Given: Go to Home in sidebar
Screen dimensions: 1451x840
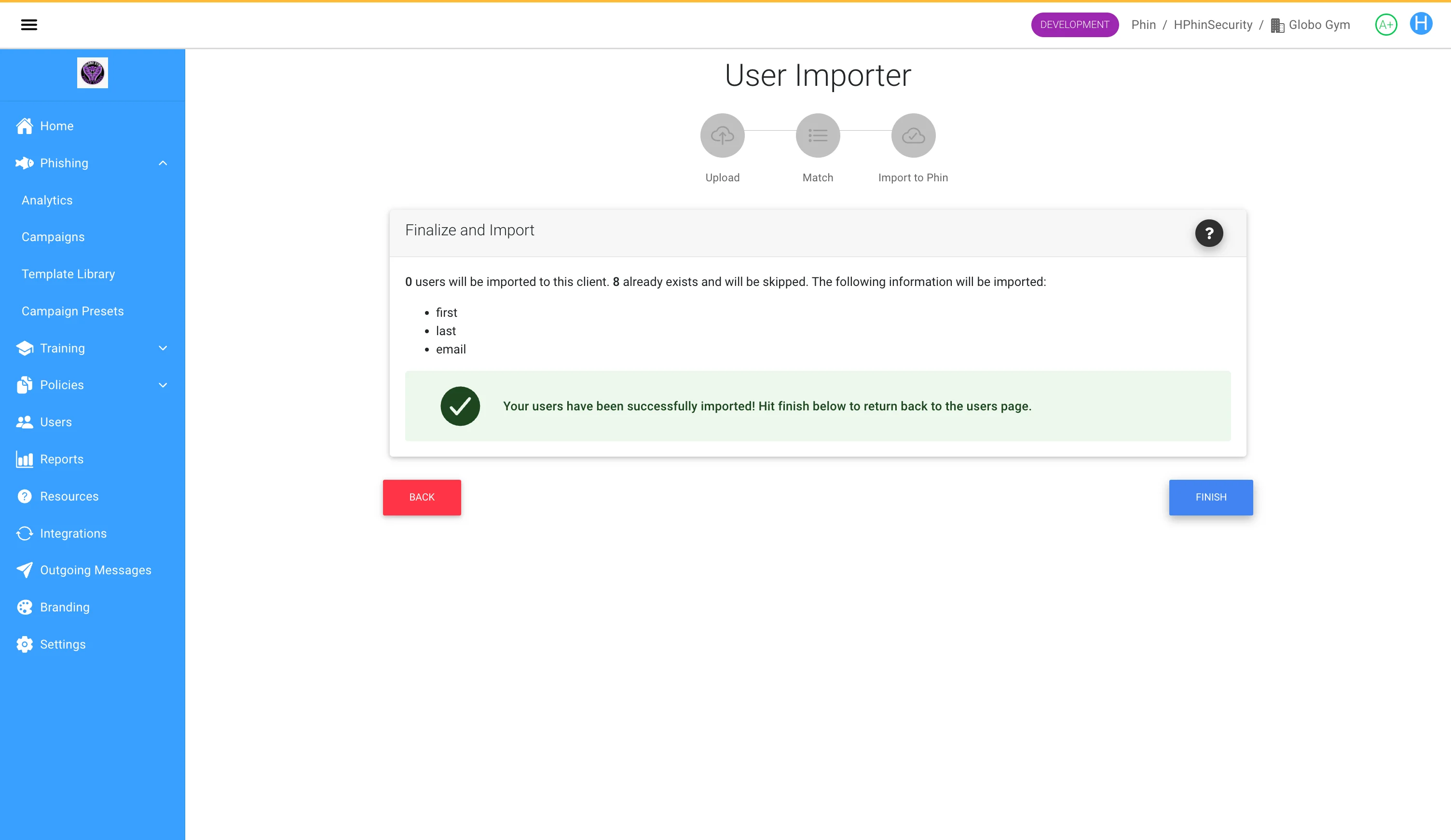Looking at the screenshot, I should (x=57, y=126).
